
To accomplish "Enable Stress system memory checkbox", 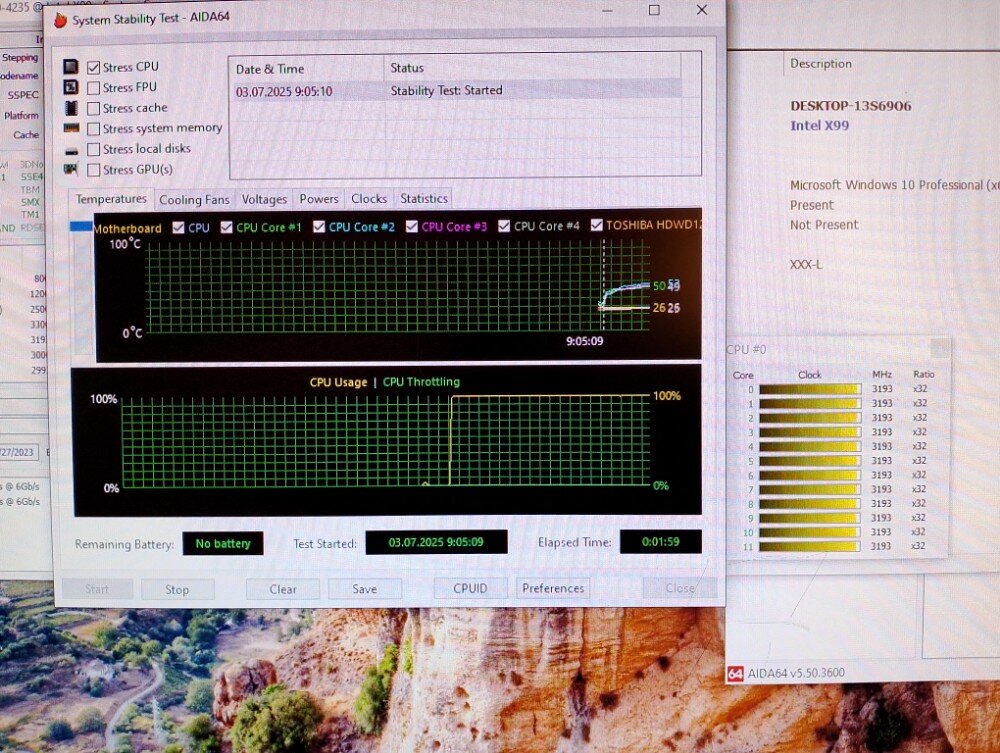I will click(94, 129).
